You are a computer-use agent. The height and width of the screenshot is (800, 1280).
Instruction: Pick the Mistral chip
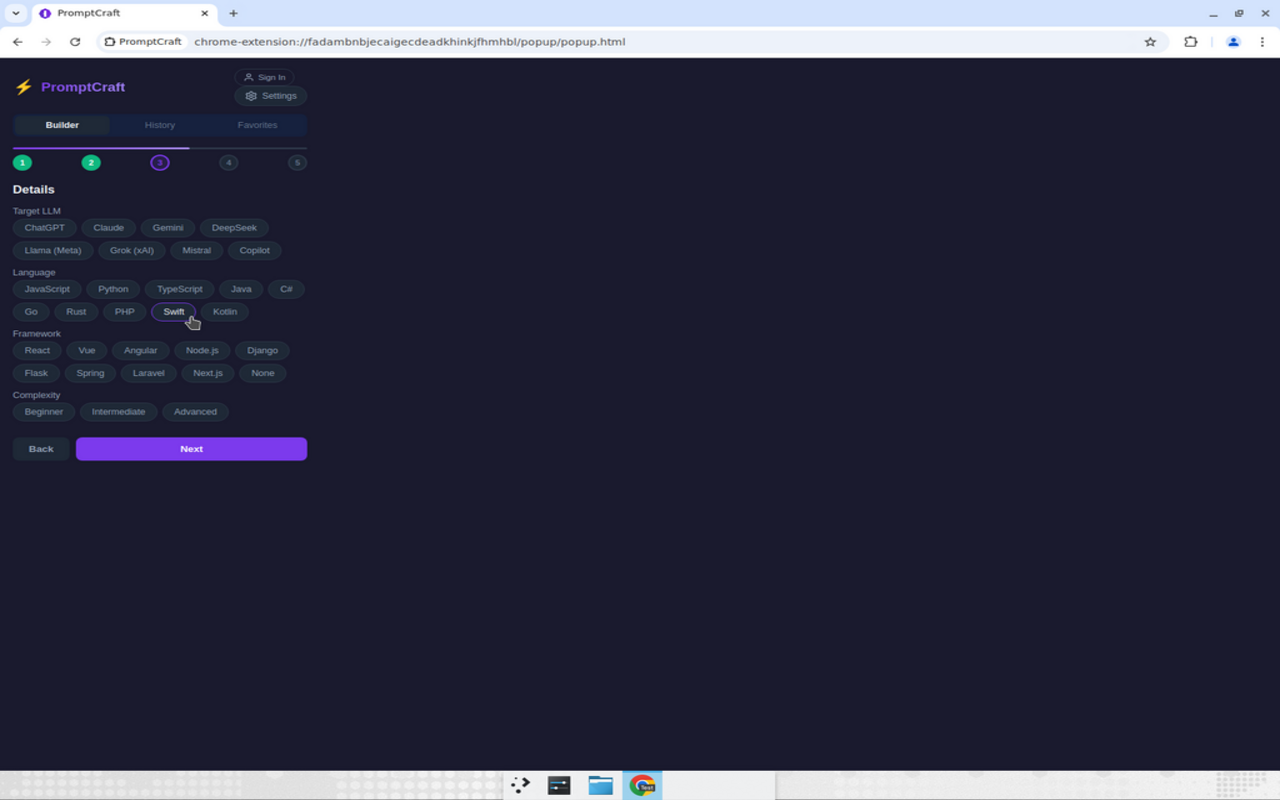click(x=197, y=250)
